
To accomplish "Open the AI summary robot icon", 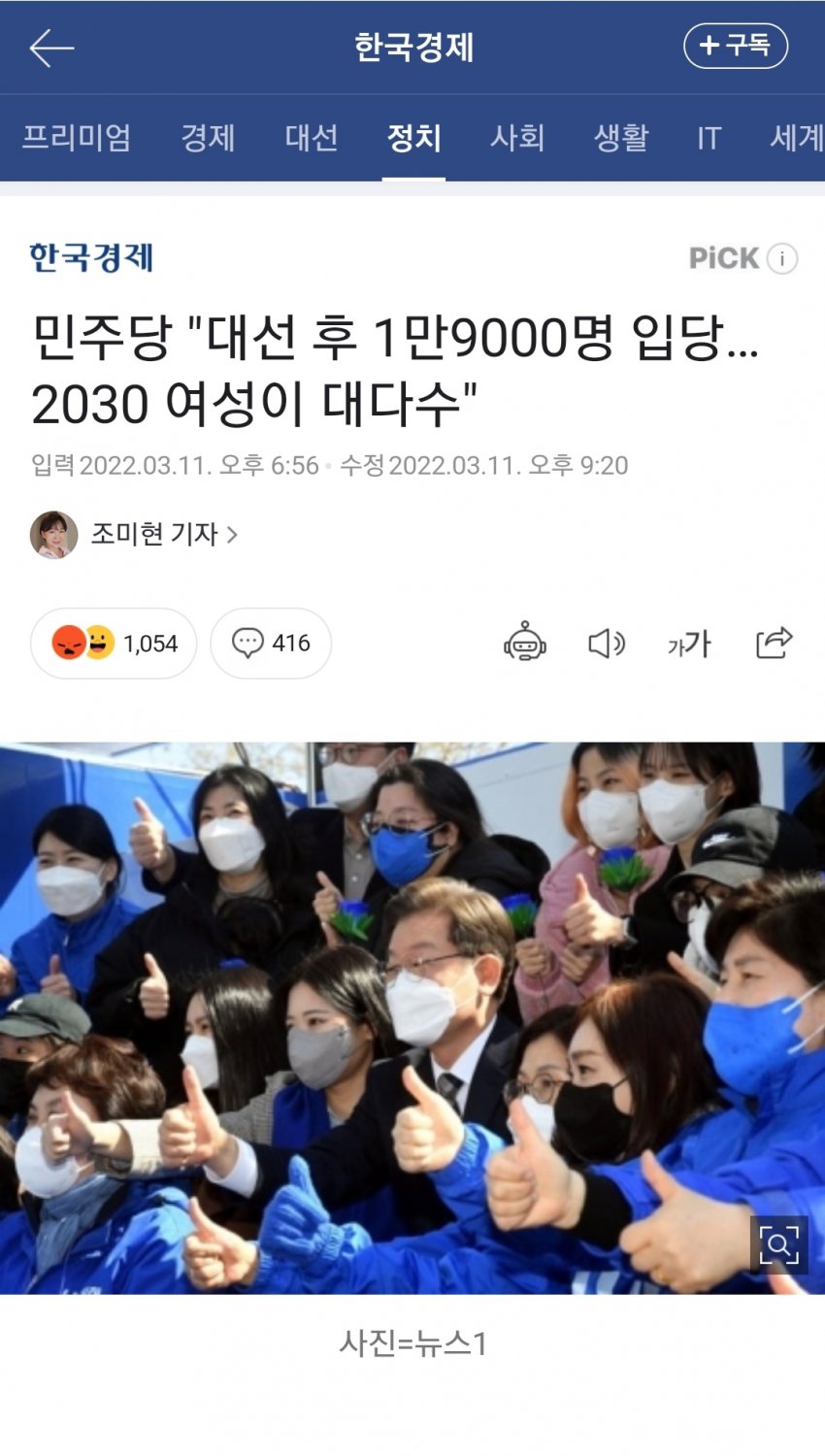I will (x=525, y=643).
